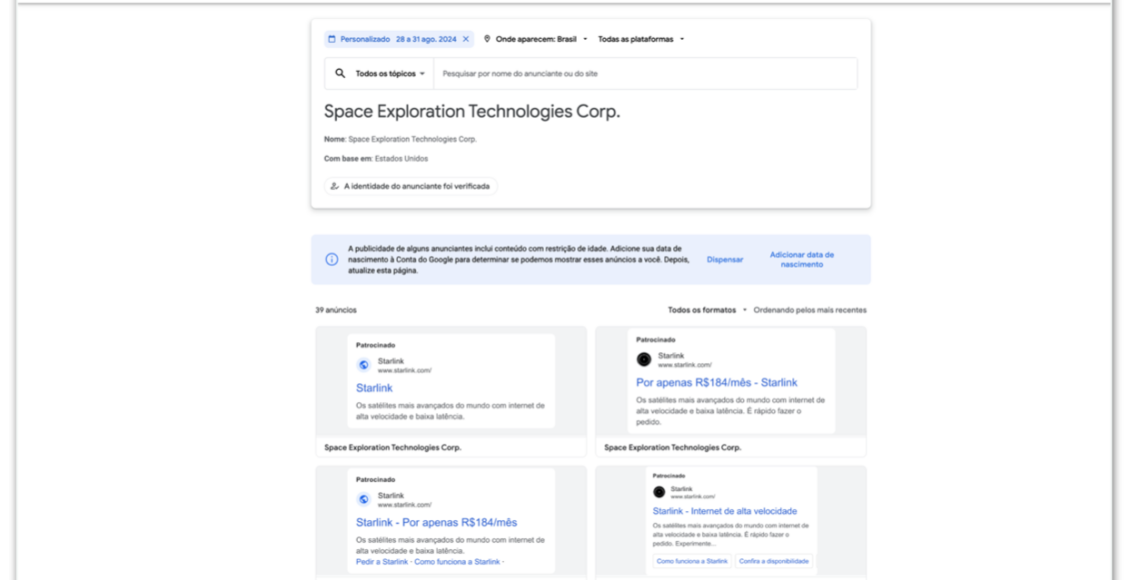Click Nome: Space Exploration Technologies Corp. line
The width and height of the screenshot is (1130, 580).
click(400, 139)
